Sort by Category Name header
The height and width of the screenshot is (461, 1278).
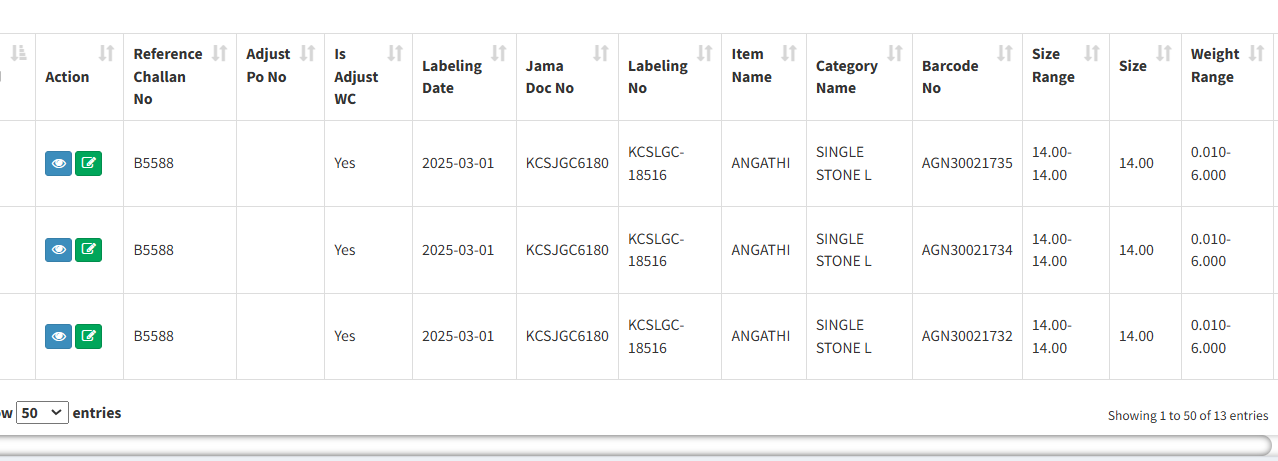click(859, 77)
